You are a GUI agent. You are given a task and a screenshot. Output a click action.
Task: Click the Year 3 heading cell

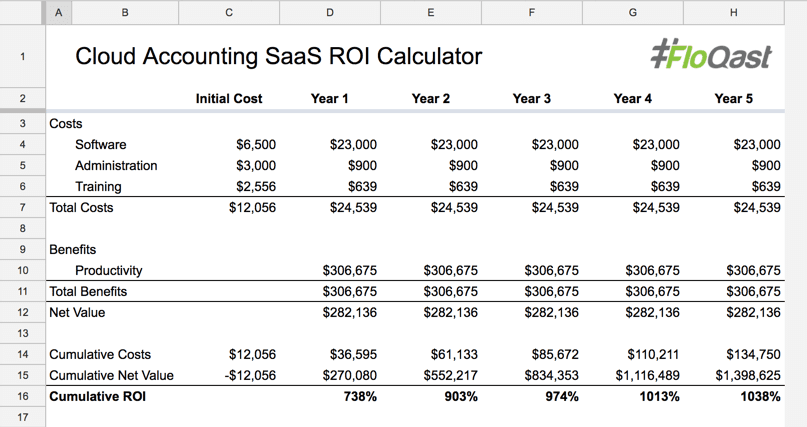point(532,98)
